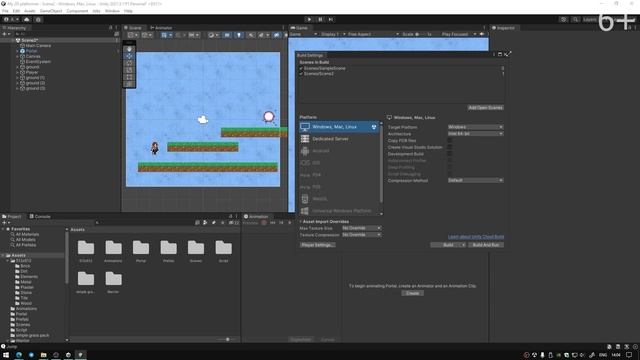Open the draw mode dropdown in Scene toolbar
The image size is (640, 360).
coord(213,35)
